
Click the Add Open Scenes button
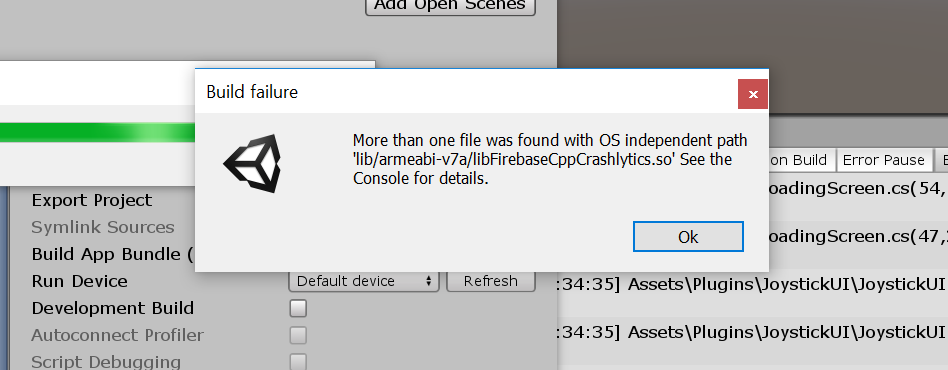coord(450,5)
